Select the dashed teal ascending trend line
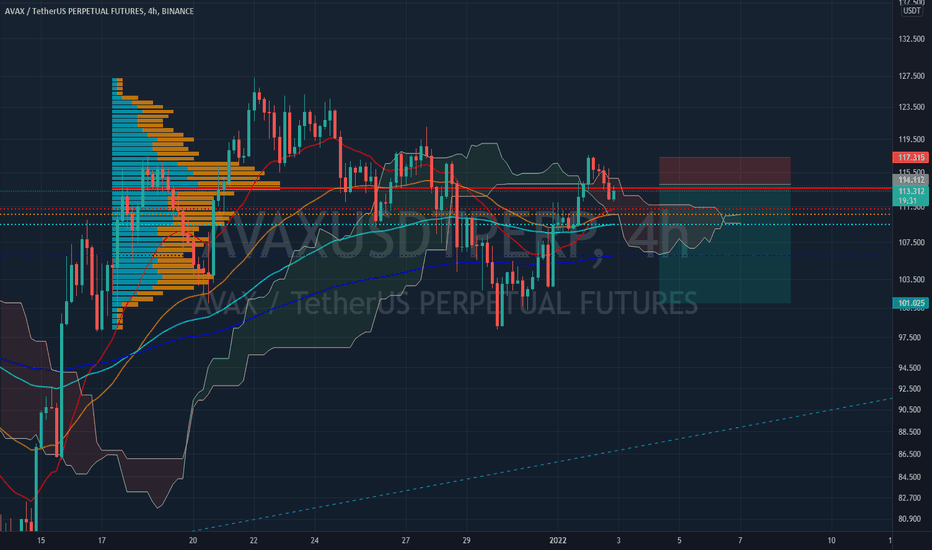The width and height of the screenshot is (932, 550). tap(543, 464)
